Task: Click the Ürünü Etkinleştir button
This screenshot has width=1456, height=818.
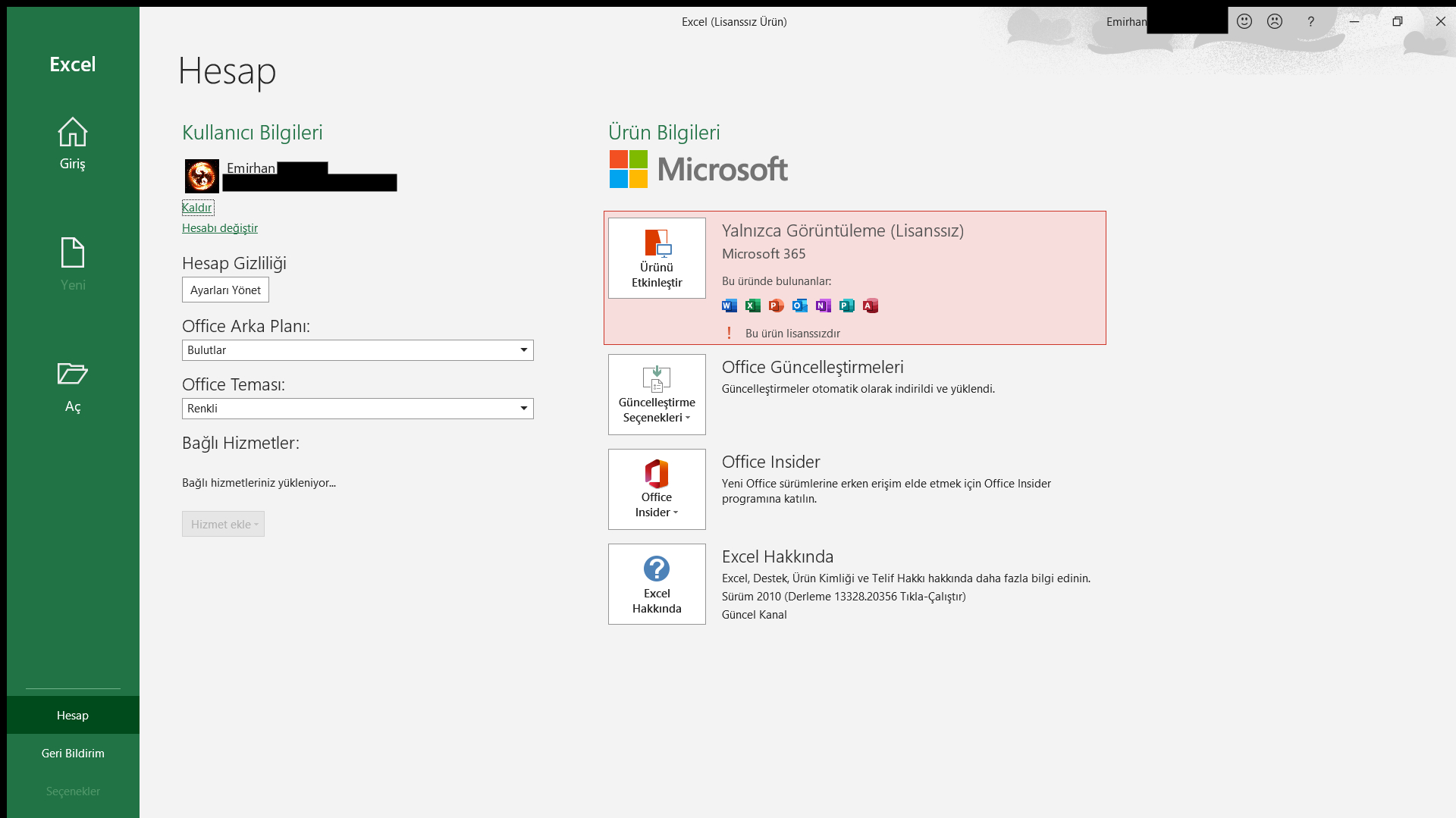Action: point(657,258)
